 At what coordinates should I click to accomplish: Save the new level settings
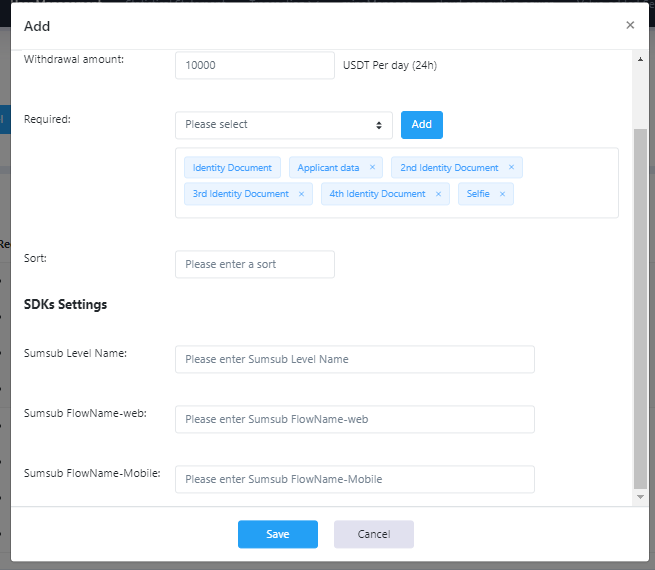tap(278, 534)
